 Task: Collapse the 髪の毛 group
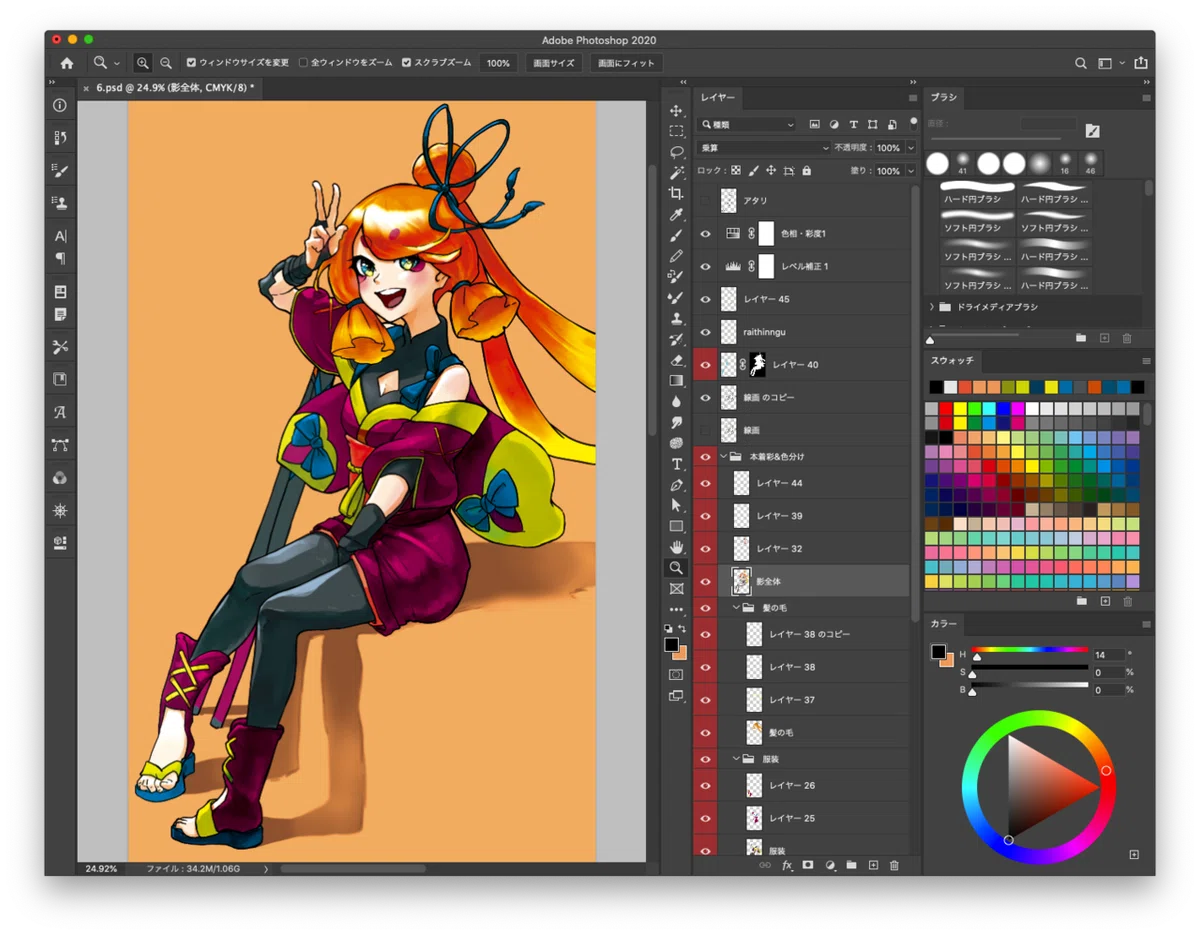coord(736,607)
